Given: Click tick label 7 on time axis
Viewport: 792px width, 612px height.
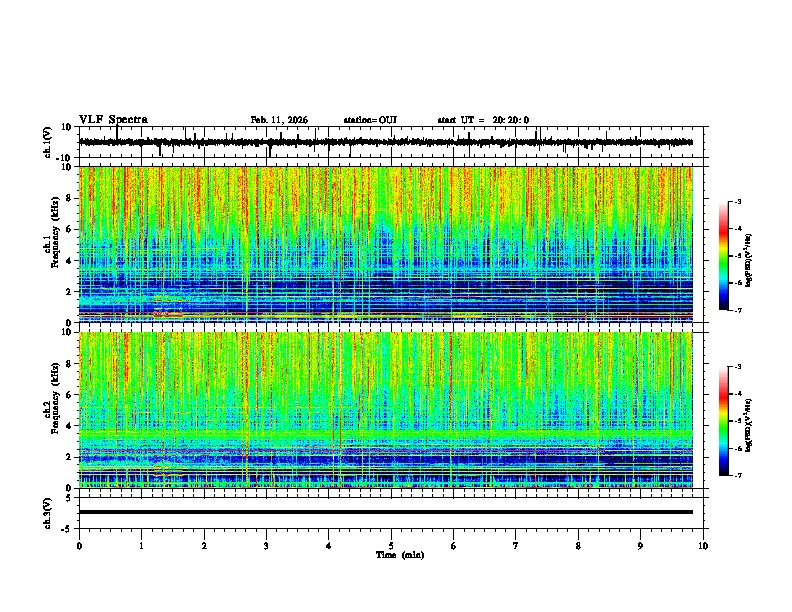Looking at the screenshot, I should tap(516, 546).
